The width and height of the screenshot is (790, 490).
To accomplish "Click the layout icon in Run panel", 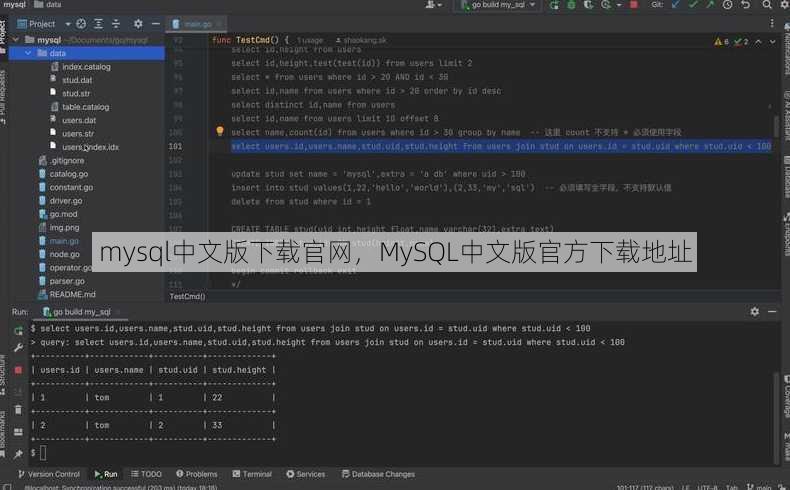I will (x=18, y=432).
